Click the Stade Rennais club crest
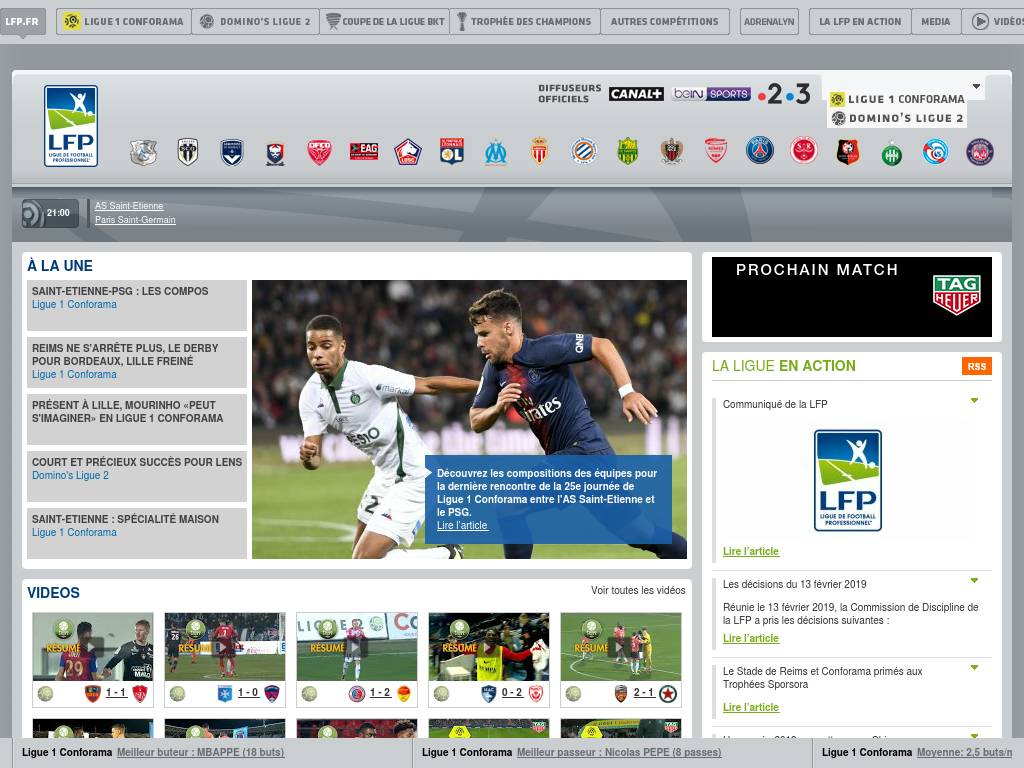Viewport: 1024px width, 768px height. click(x=848, y=151)
